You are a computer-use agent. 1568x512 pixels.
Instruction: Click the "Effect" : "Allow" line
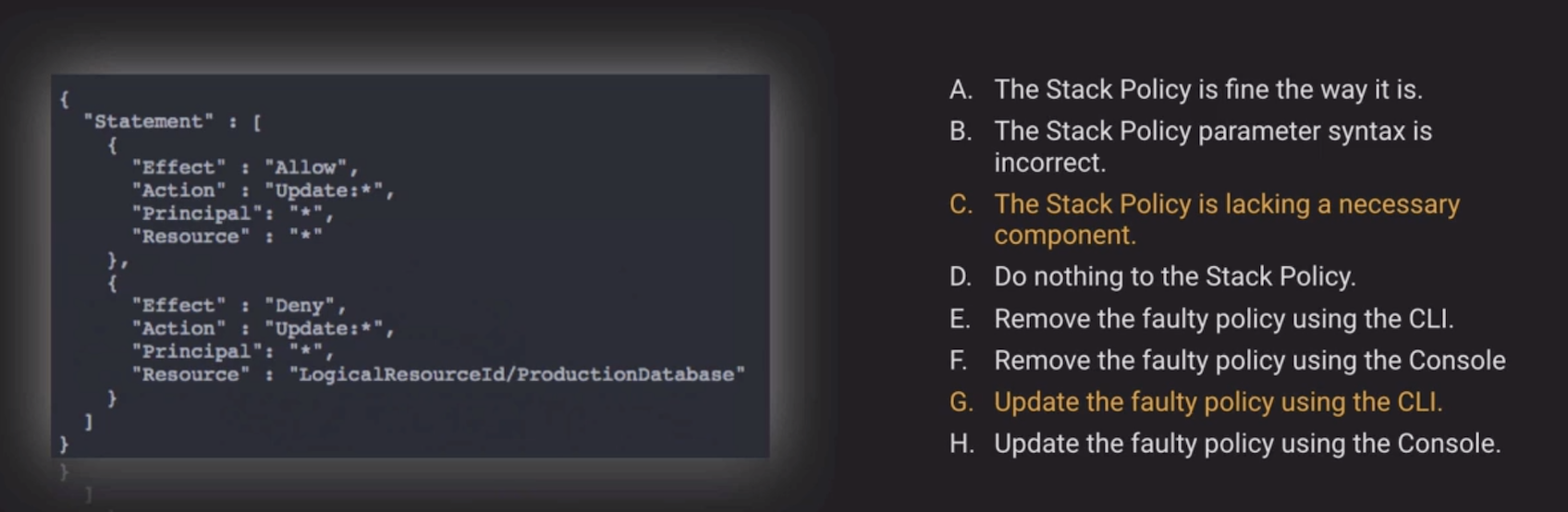[245, 167]
